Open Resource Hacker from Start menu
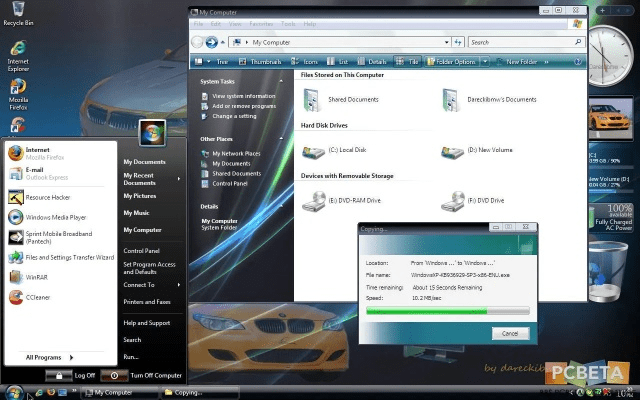The height and width of the screenshot is (400, 640). 46,197
